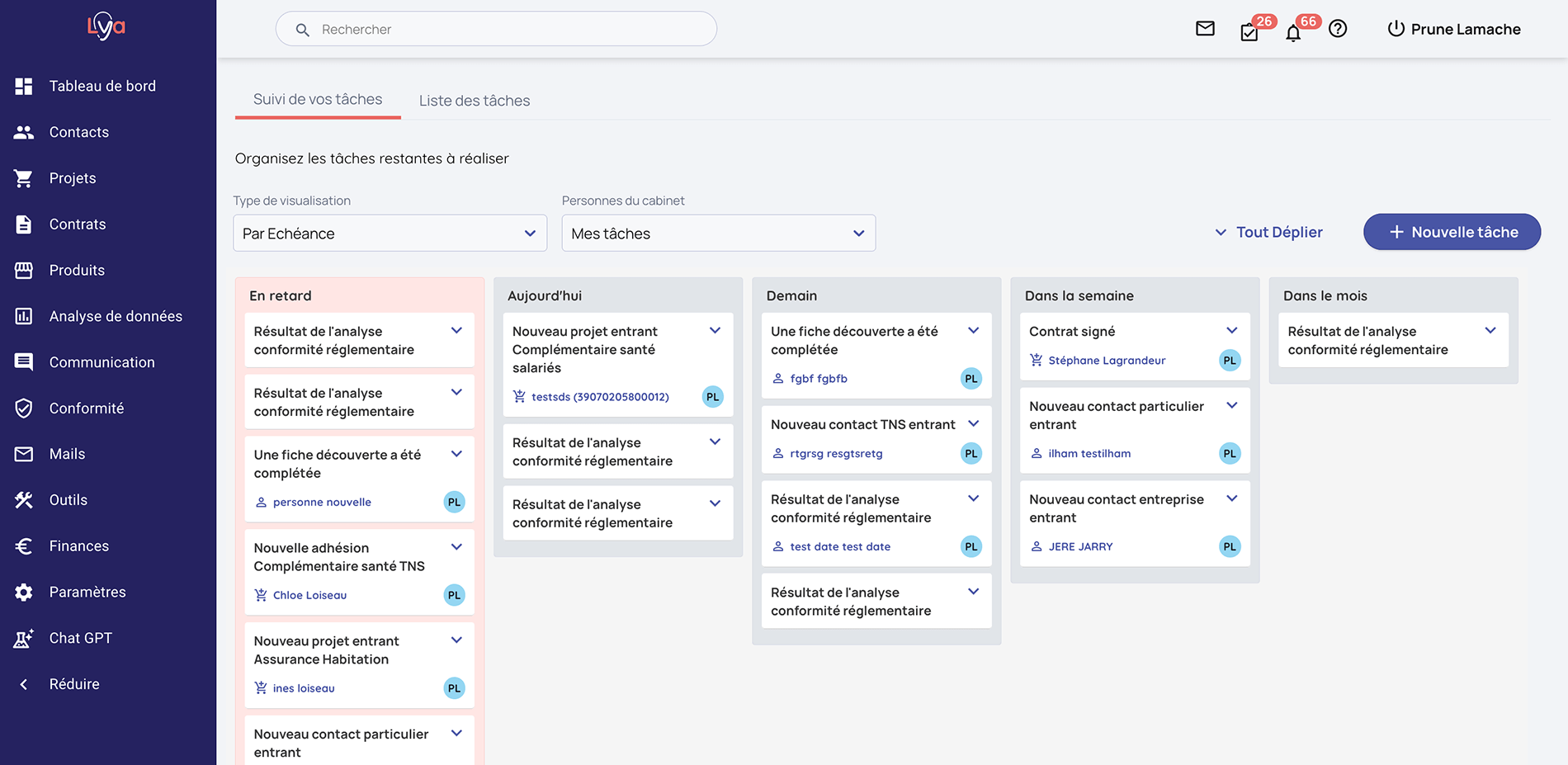The width and height of the screenshot is (1568, 765).
Task: Click the search magnifier icon
Action: (303, 30)
